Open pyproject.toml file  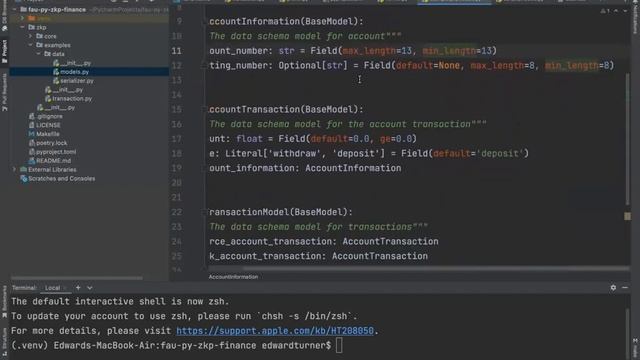pyautogui.click(x=56, y=152)
